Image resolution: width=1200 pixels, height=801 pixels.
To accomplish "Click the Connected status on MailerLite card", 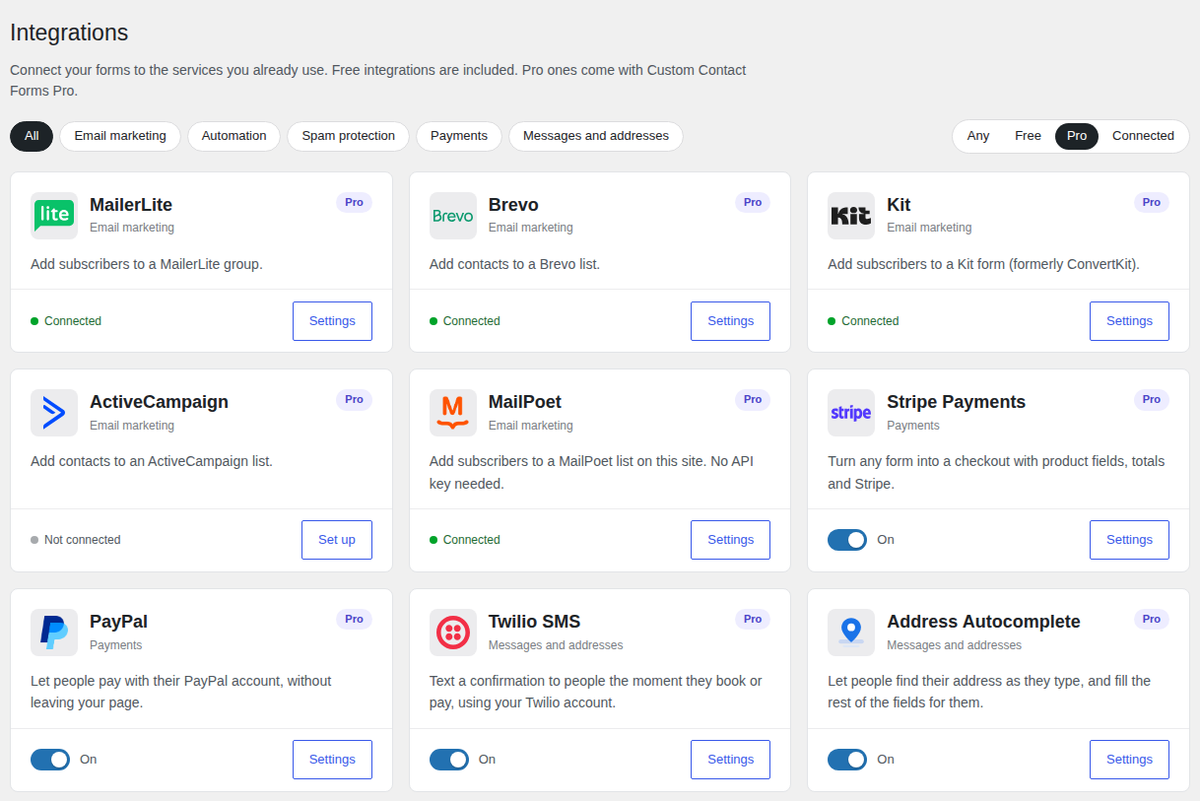I will coord(66,321).
